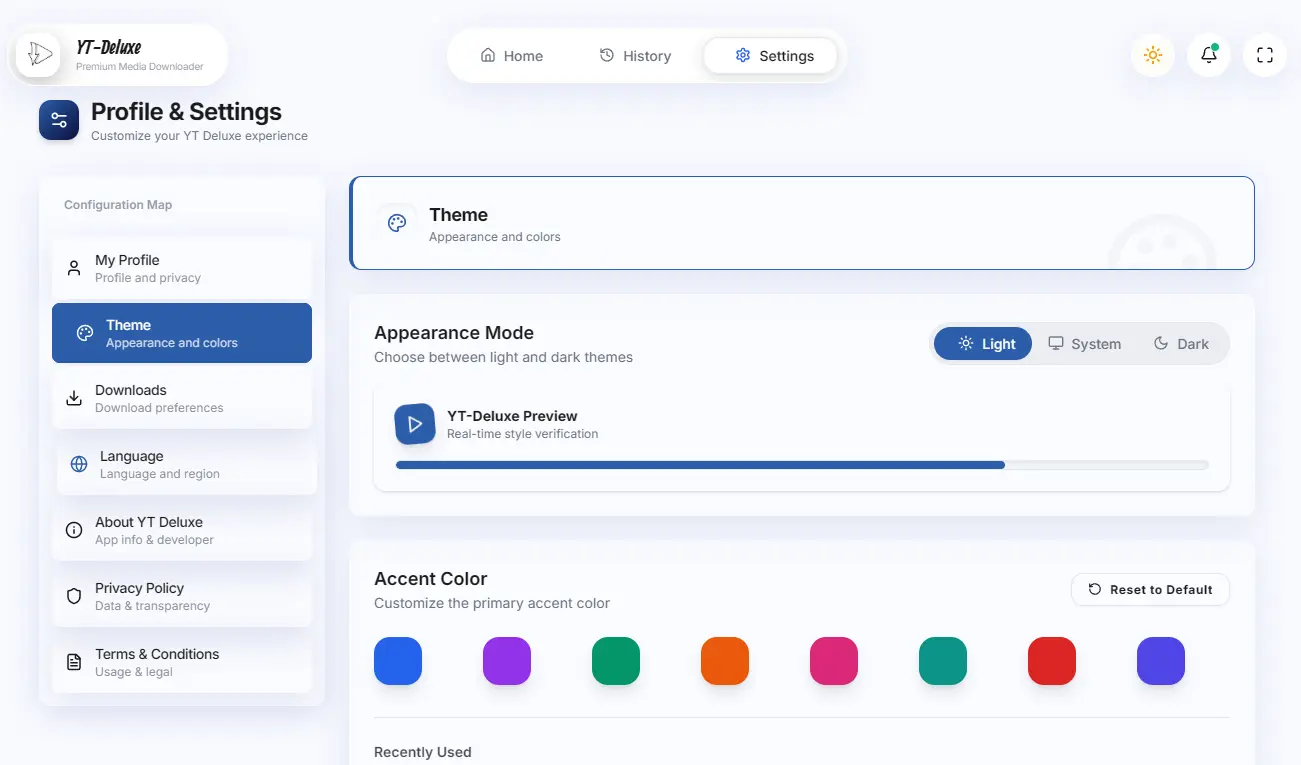Click the Appearance Mode heading
This screenshot has height=765, width=1301.
454,333
